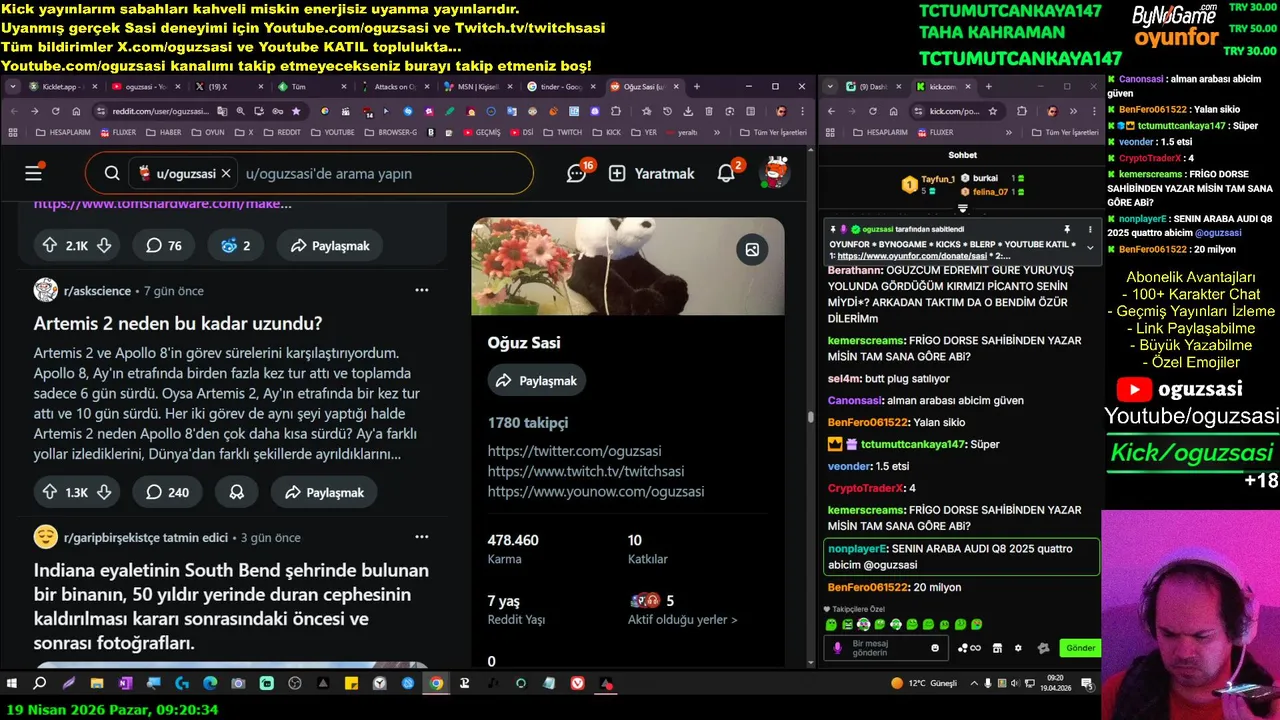1280x720 pixels.
Task: Open the HABER bookmark folder
Action: (x=164, y=132)
